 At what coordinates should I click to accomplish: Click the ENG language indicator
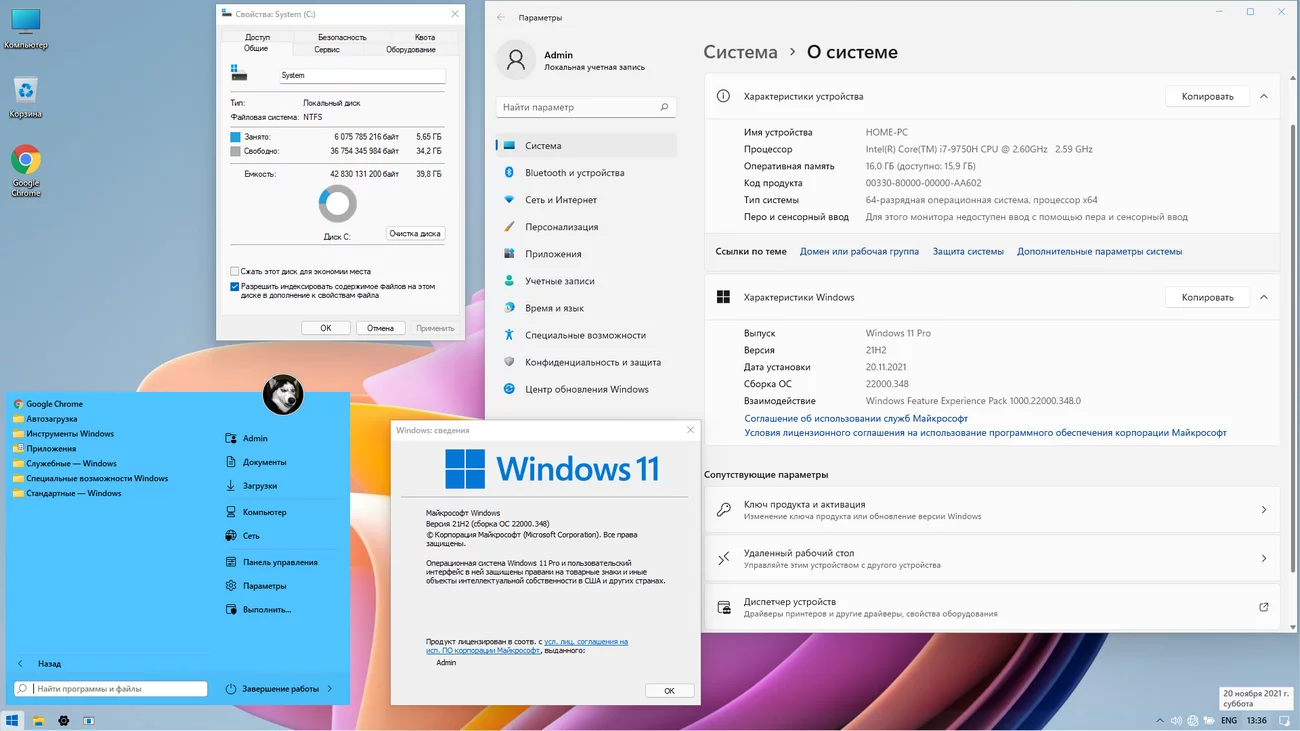pyautogui.click(x=1229, y=720)
